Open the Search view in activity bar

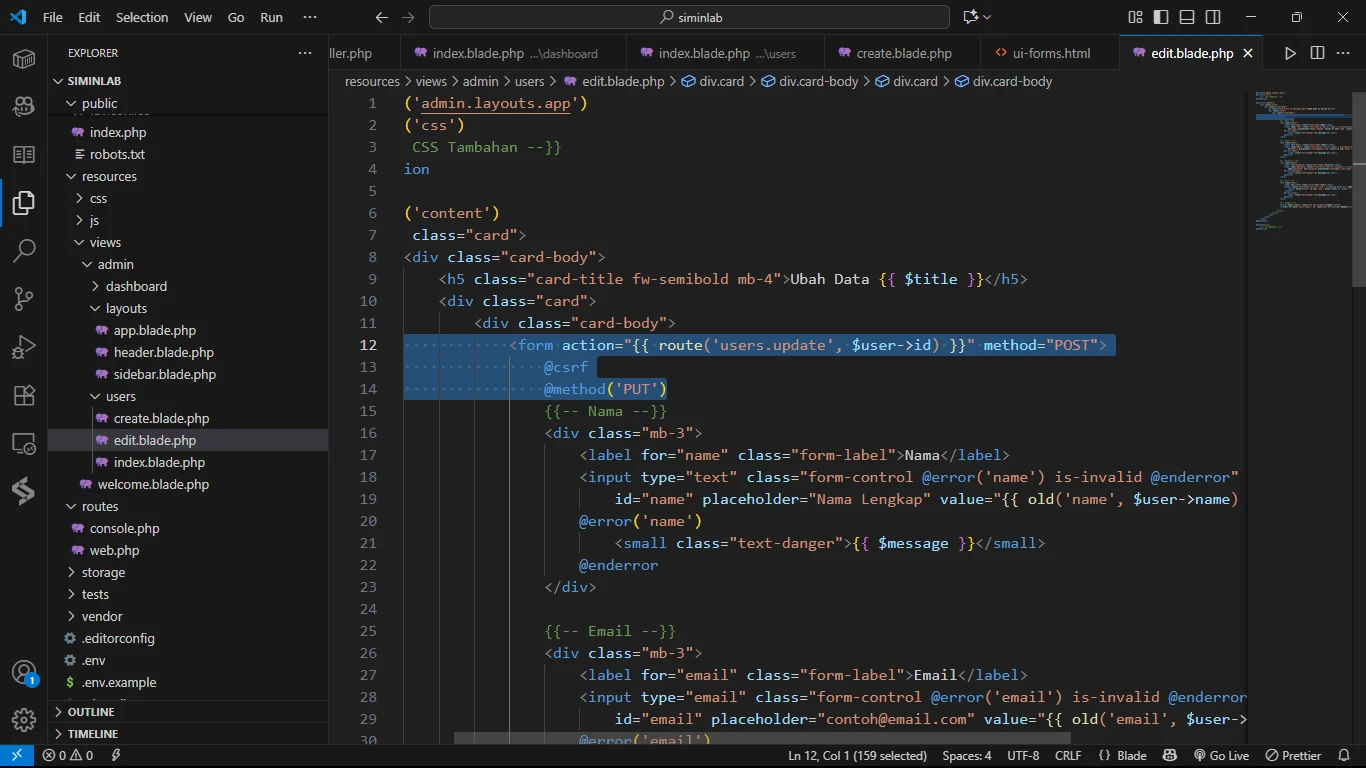coord(24,250)
